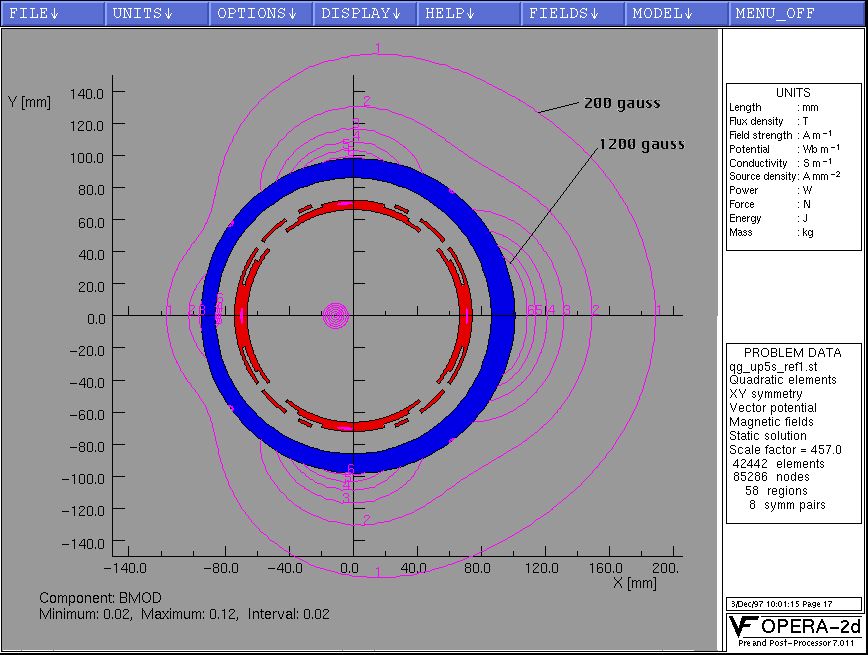Viewport: 868px width, 655px height.
Task: Click the blue iron ring at the top
Action: pos(354,168)
